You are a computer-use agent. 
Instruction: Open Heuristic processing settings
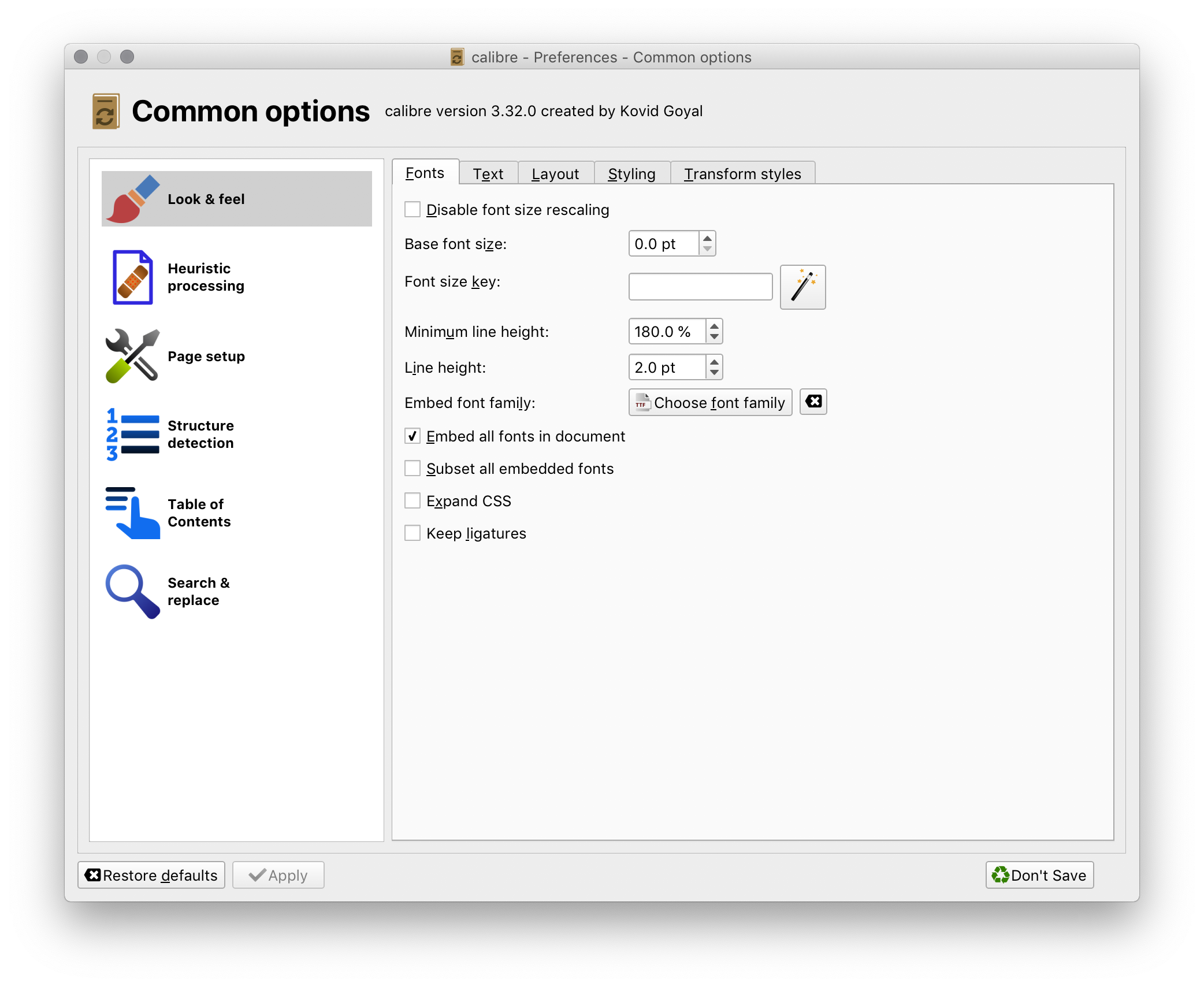(x=132, y=277)
